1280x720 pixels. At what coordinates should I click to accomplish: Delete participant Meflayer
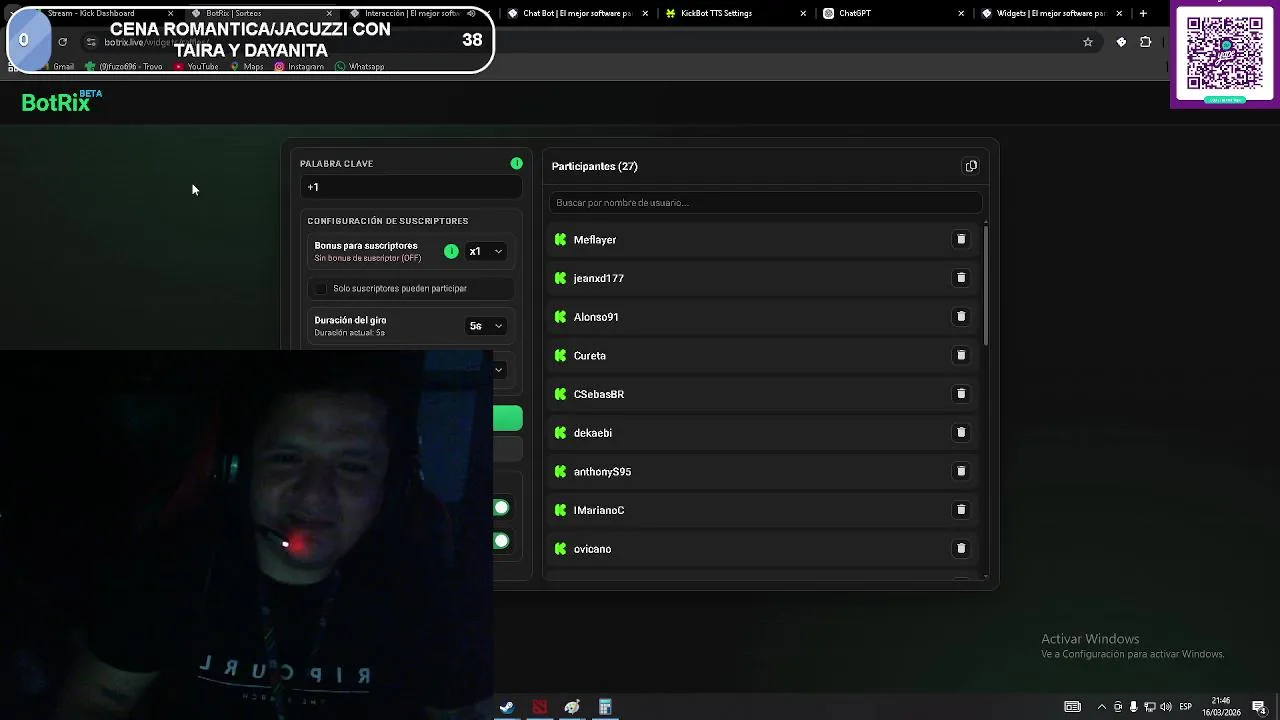961,240
